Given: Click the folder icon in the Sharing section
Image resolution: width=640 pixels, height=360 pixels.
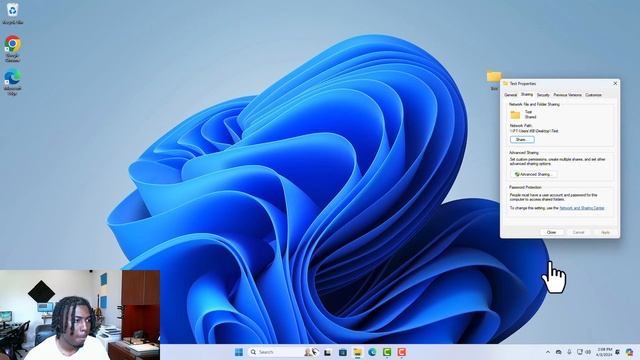Looking at the screenshot, I should coord(516,114).
